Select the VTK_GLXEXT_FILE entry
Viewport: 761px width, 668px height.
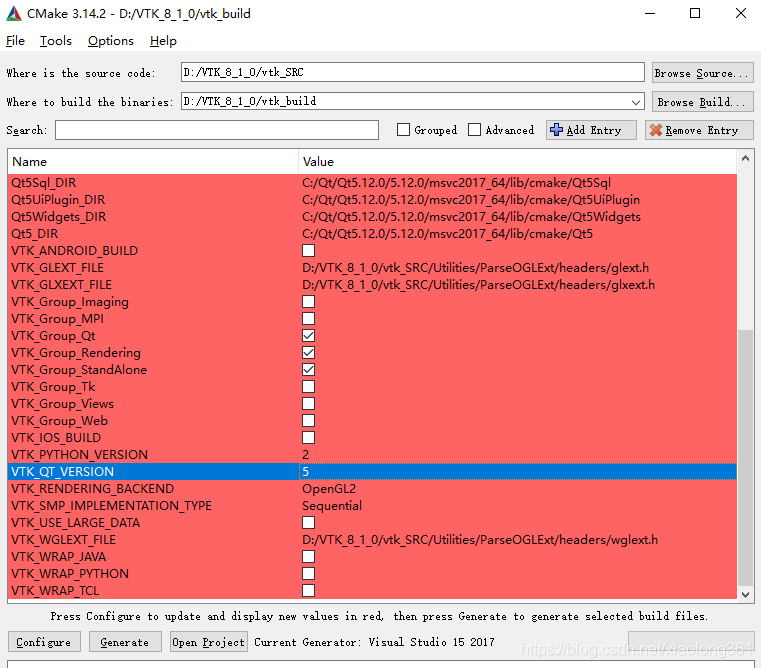[x=61, y=284]
